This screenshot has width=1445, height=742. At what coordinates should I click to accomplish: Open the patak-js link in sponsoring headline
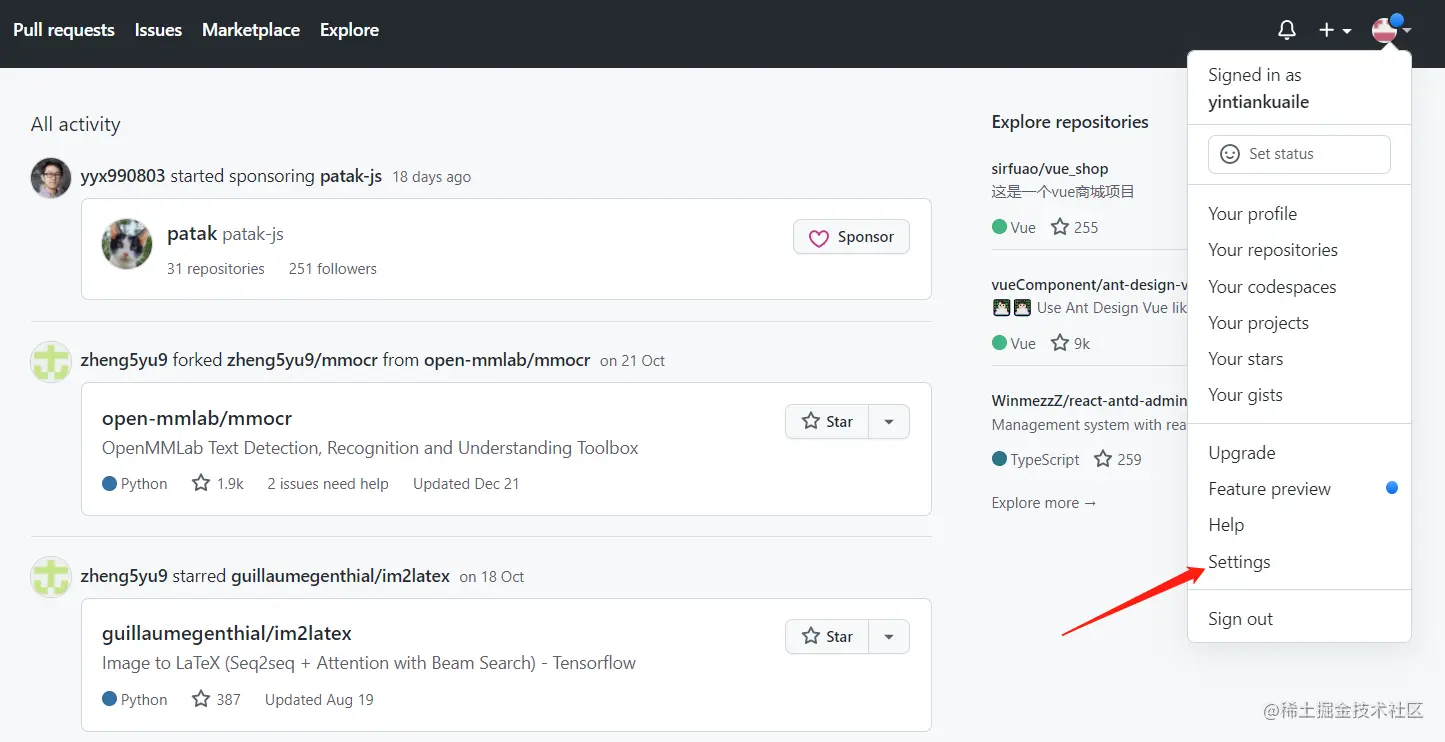coord(351,177)
